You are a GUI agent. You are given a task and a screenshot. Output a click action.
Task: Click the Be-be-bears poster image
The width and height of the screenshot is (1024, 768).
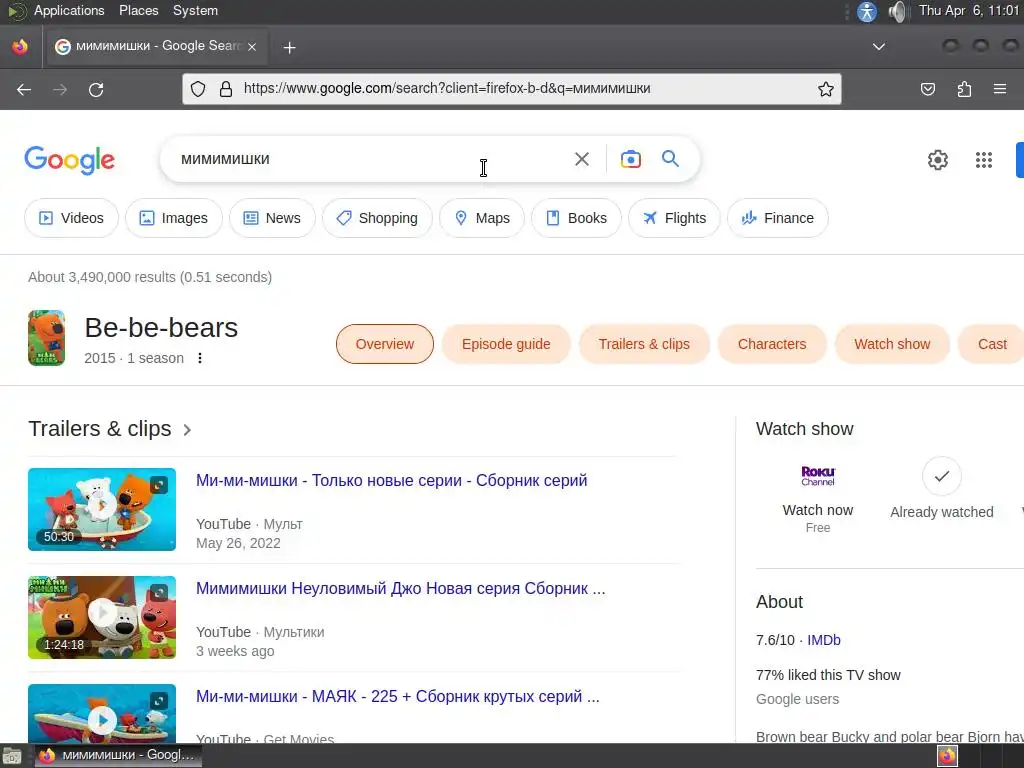(46, 338)
